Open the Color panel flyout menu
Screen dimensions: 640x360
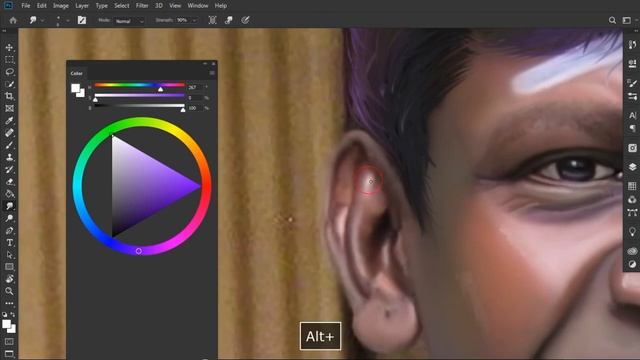[x=212, y=73]
